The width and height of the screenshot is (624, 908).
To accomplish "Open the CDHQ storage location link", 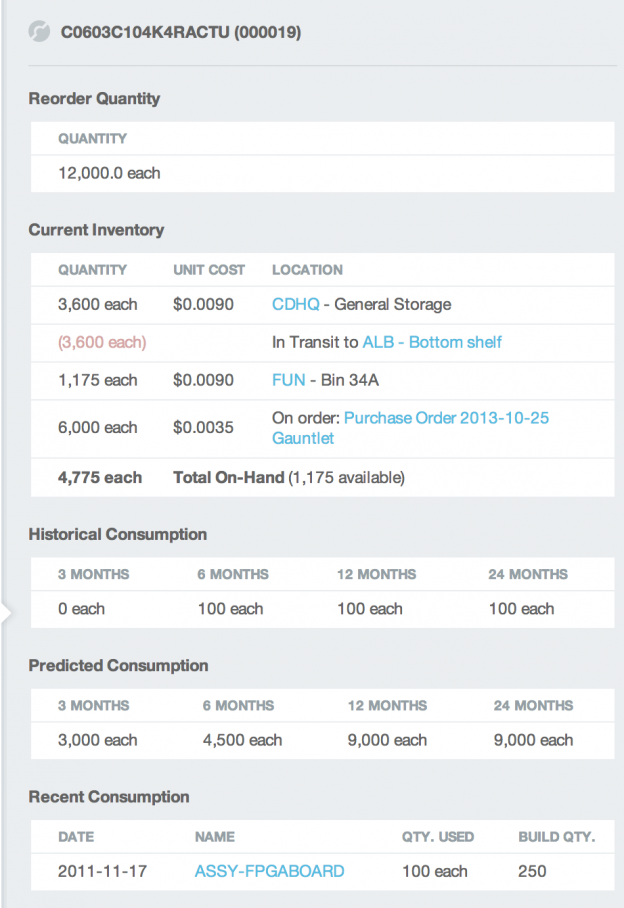I will 295,304.
